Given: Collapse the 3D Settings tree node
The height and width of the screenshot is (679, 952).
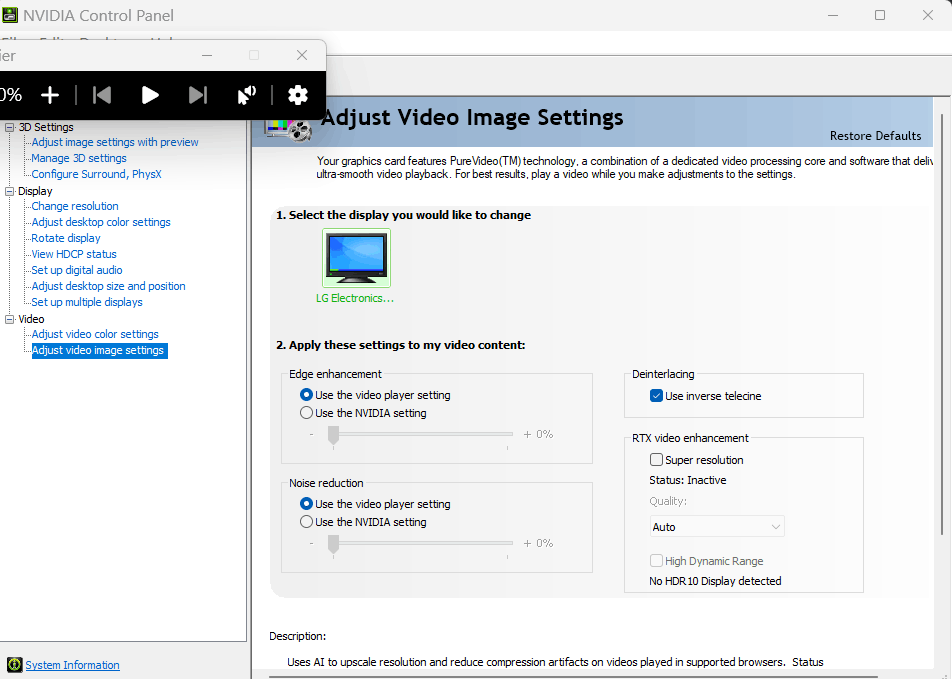Looking at the screenshot, I should point(10,127).
